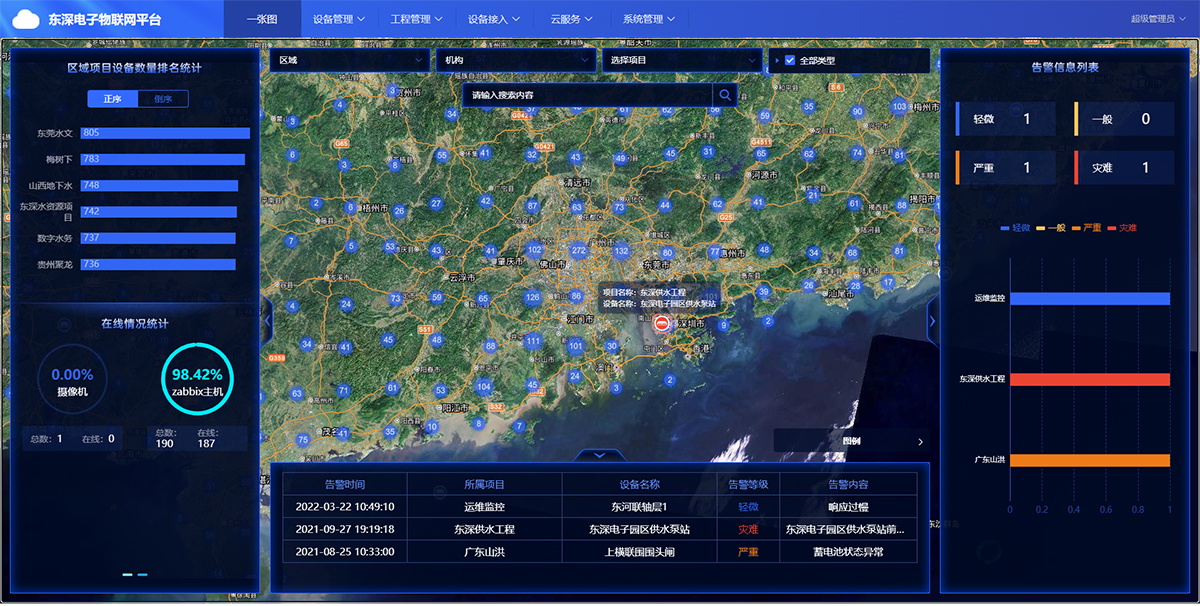Click the 111 cluster marker on map

pyautogui.click(x=533, y=342)
